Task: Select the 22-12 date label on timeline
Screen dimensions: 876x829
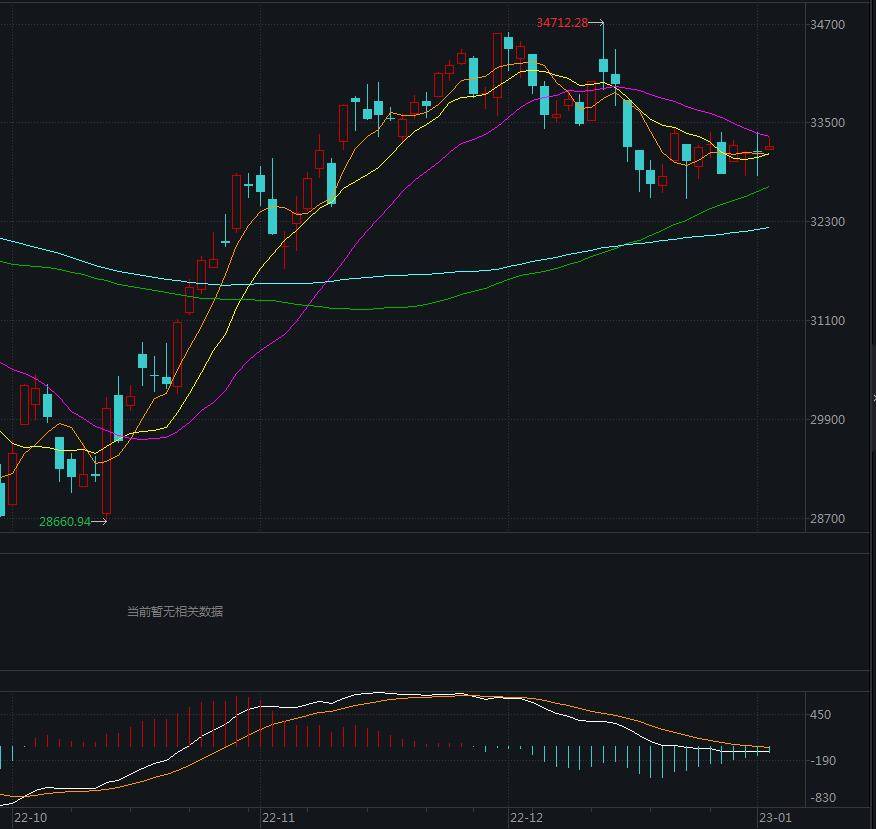Action: point(526,818)
